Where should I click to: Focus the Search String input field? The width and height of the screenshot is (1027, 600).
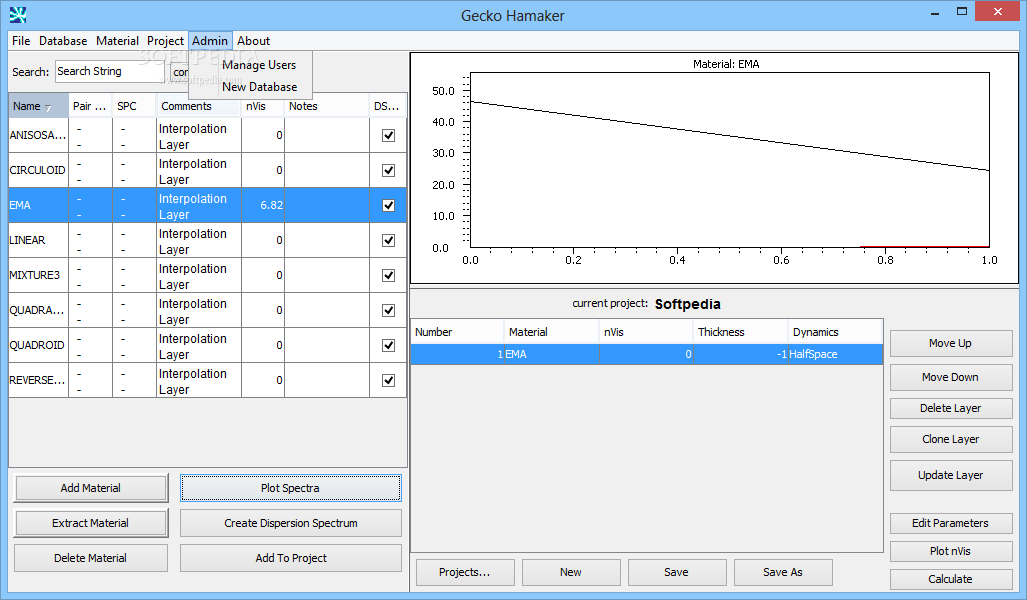pos(109,71)
